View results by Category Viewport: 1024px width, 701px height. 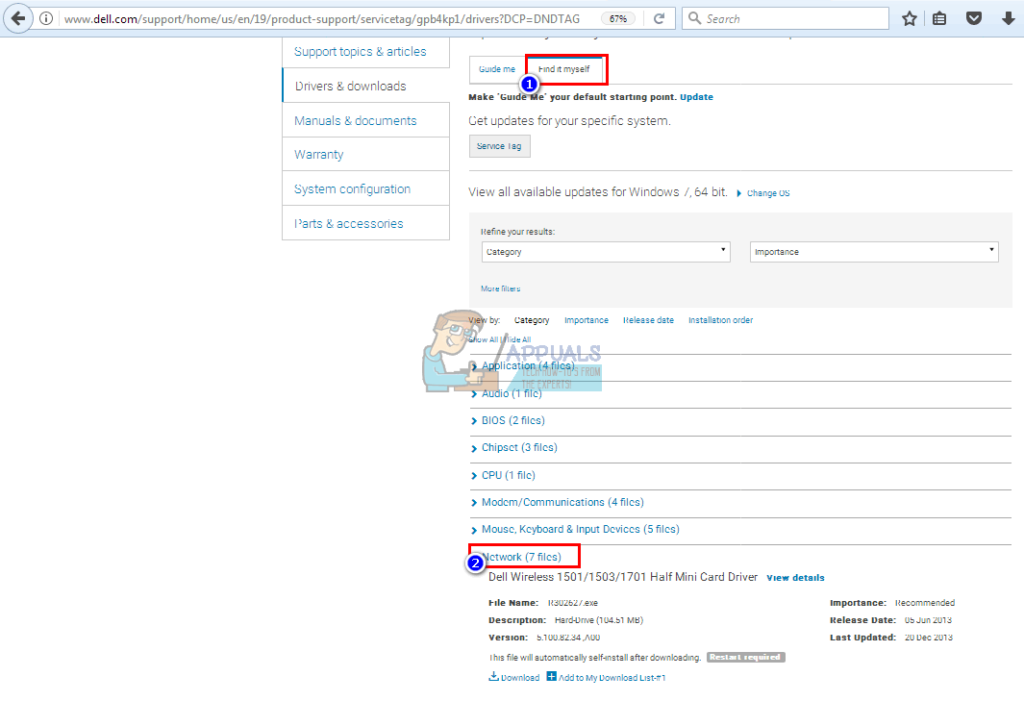pos(532,321)
